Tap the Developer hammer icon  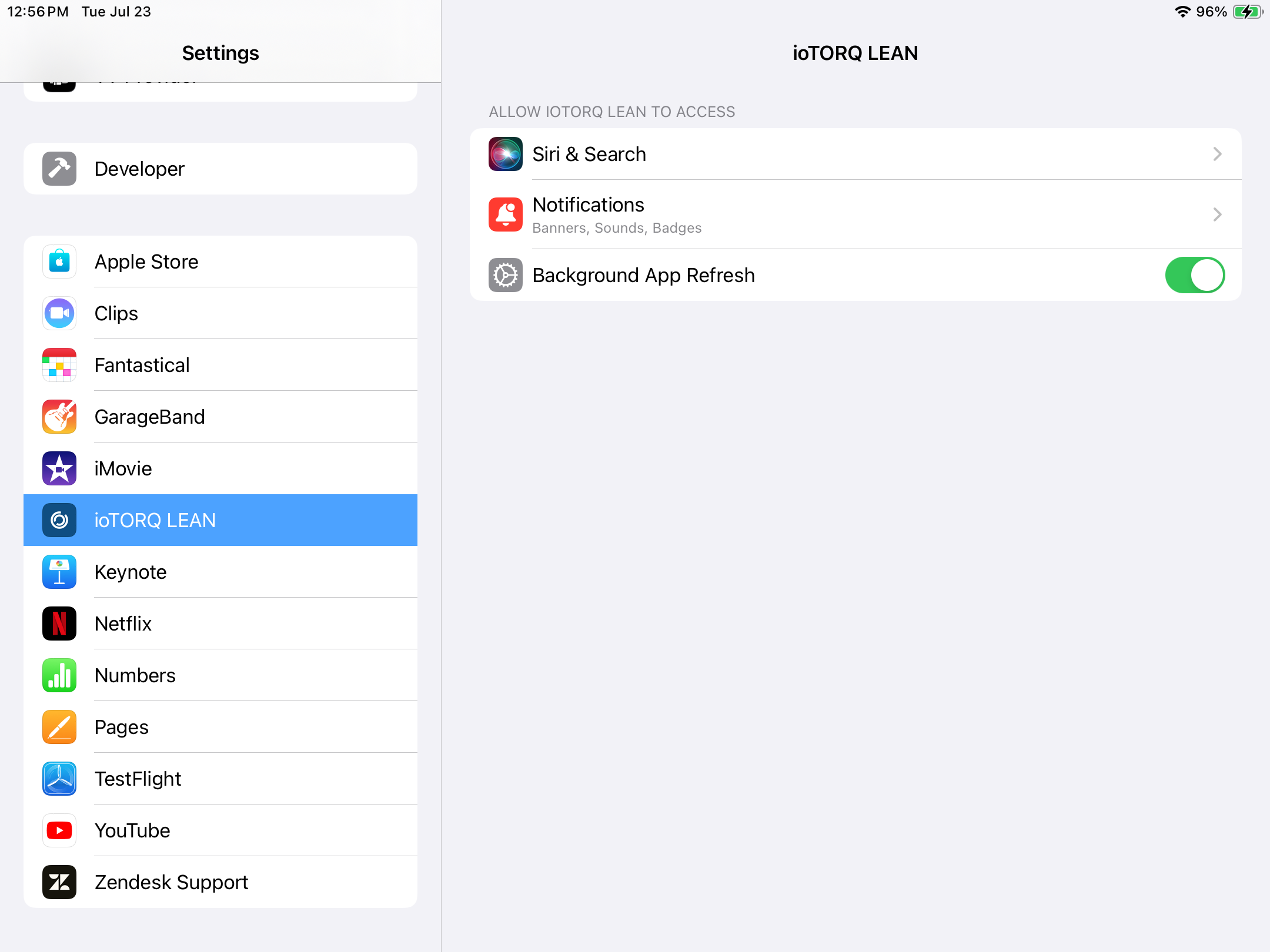coord(59,169)
